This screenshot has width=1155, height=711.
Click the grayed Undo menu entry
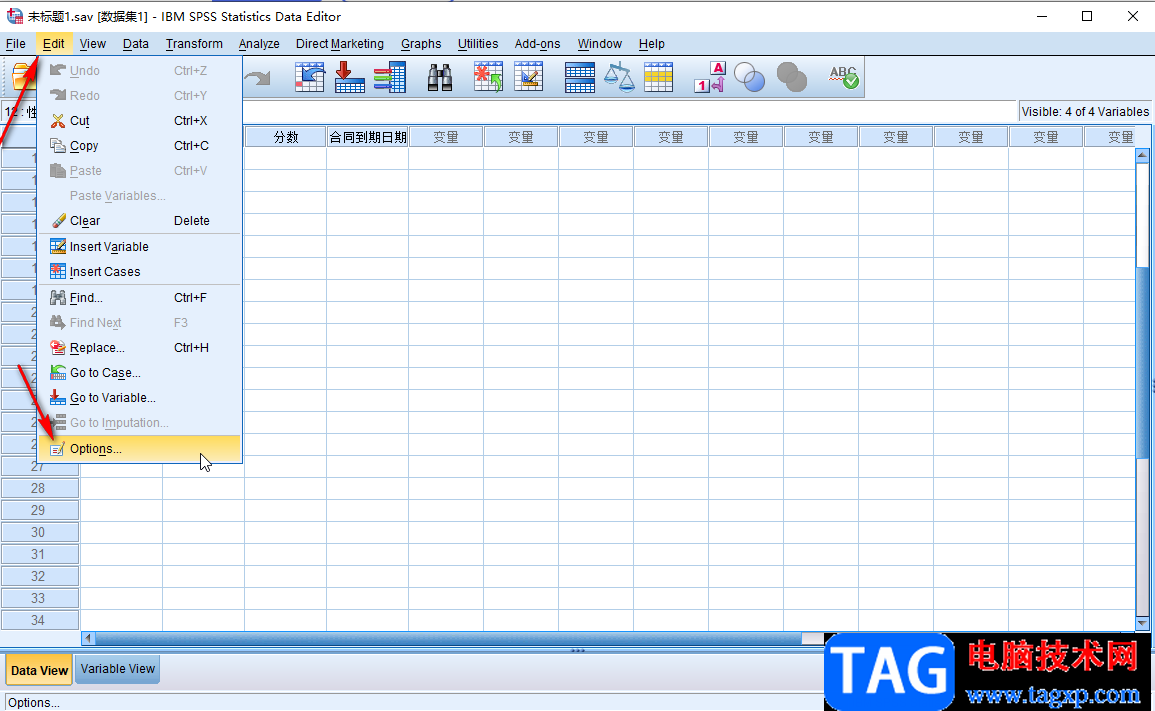139,71
